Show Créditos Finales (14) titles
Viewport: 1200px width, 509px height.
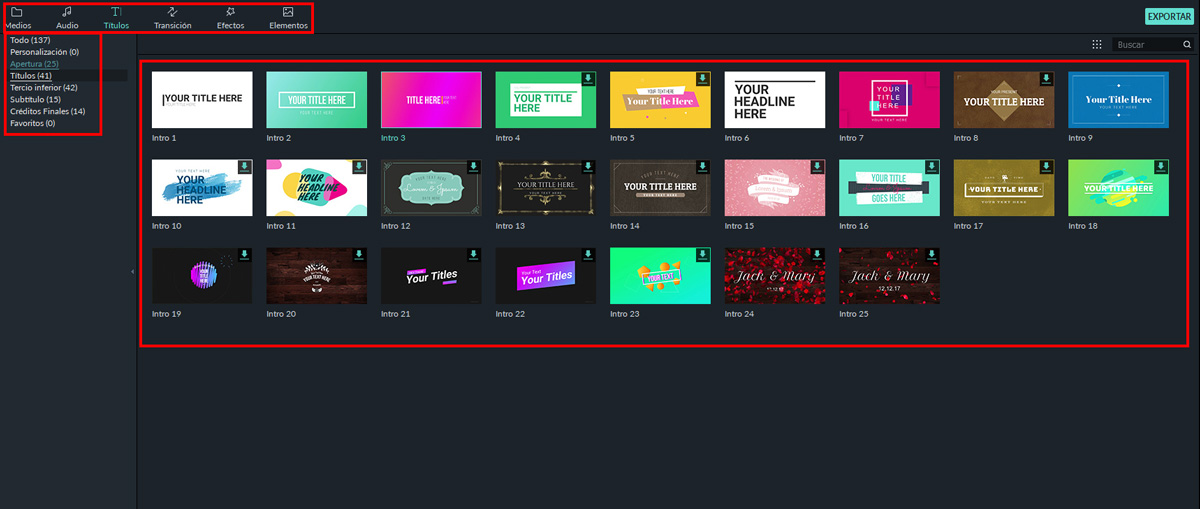(47, 111)
